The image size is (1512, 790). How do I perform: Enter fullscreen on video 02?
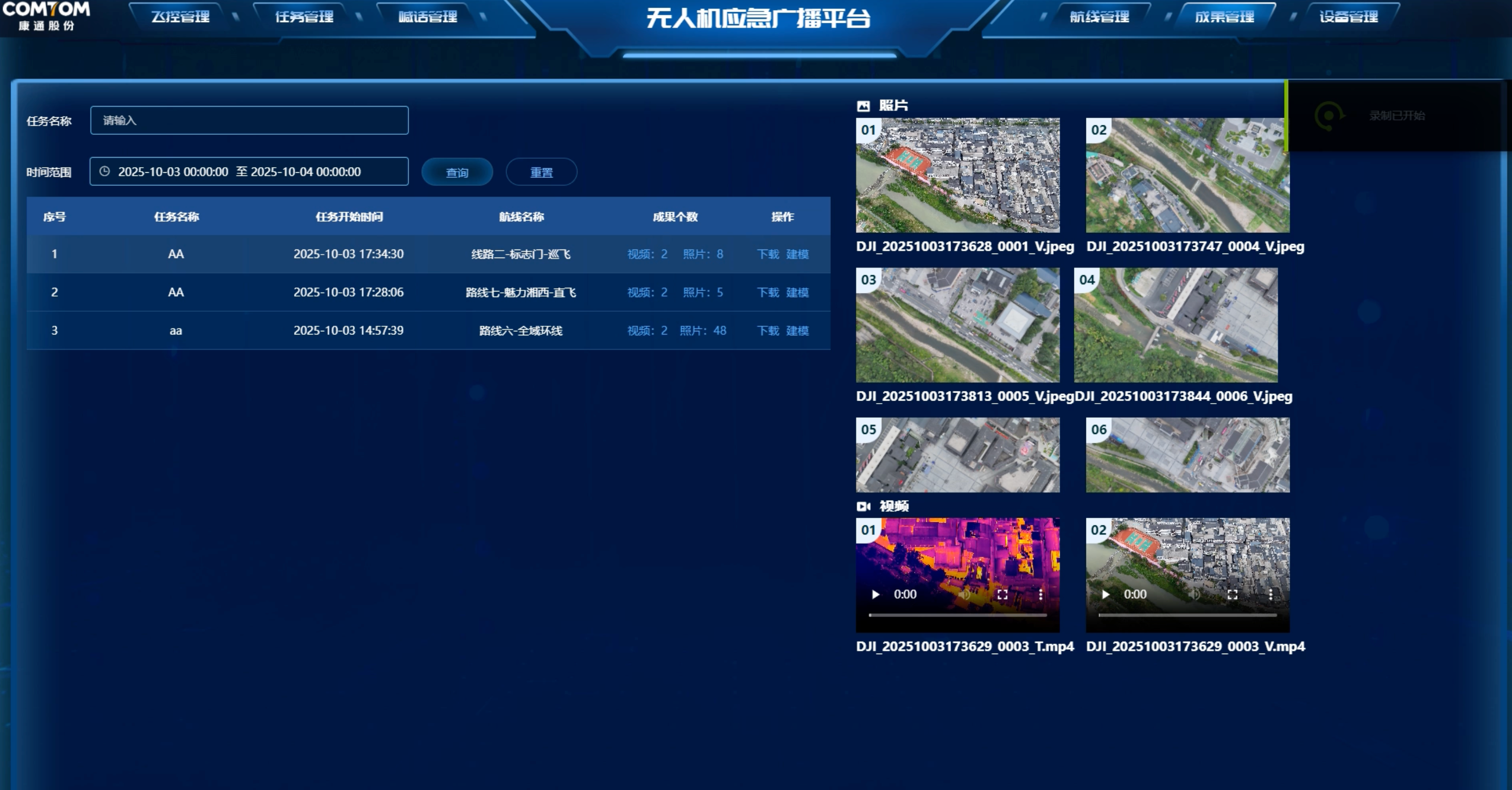tap(1233, 594)
